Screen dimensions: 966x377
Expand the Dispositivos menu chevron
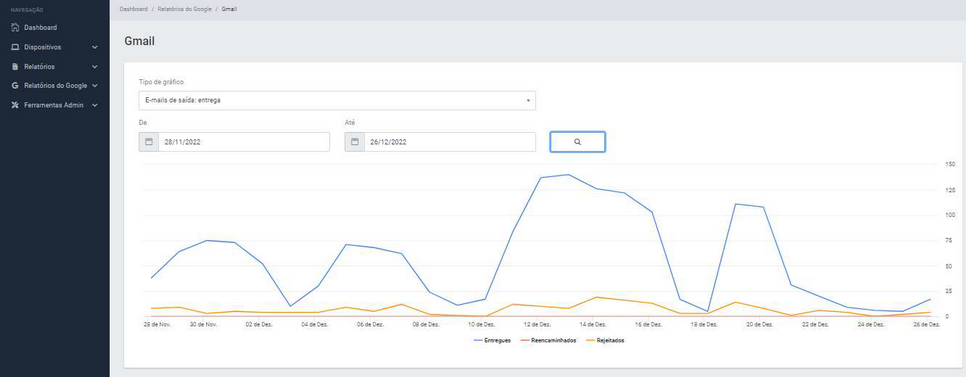[x=95, y=47]
